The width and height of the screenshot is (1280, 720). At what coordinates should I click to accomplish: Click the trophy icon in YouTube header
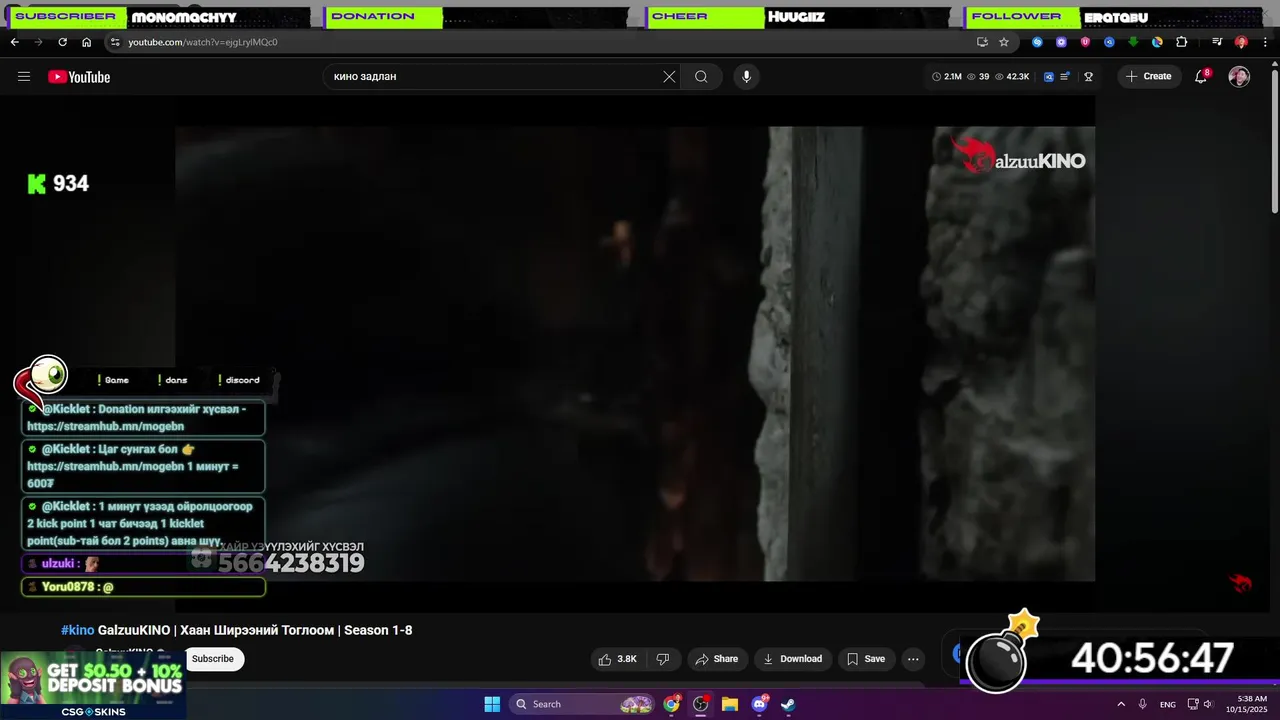coord(1088,77)
